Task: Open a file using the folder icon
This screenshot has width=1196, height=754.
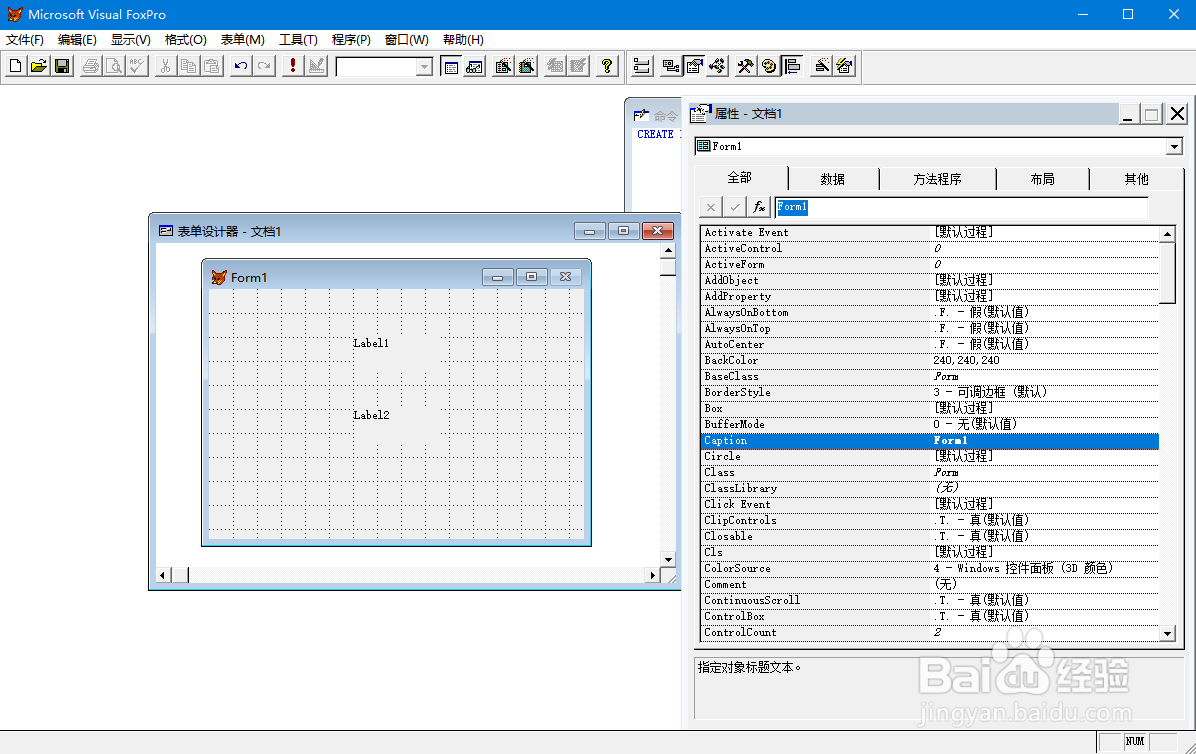Action: (x=39, y=66)
